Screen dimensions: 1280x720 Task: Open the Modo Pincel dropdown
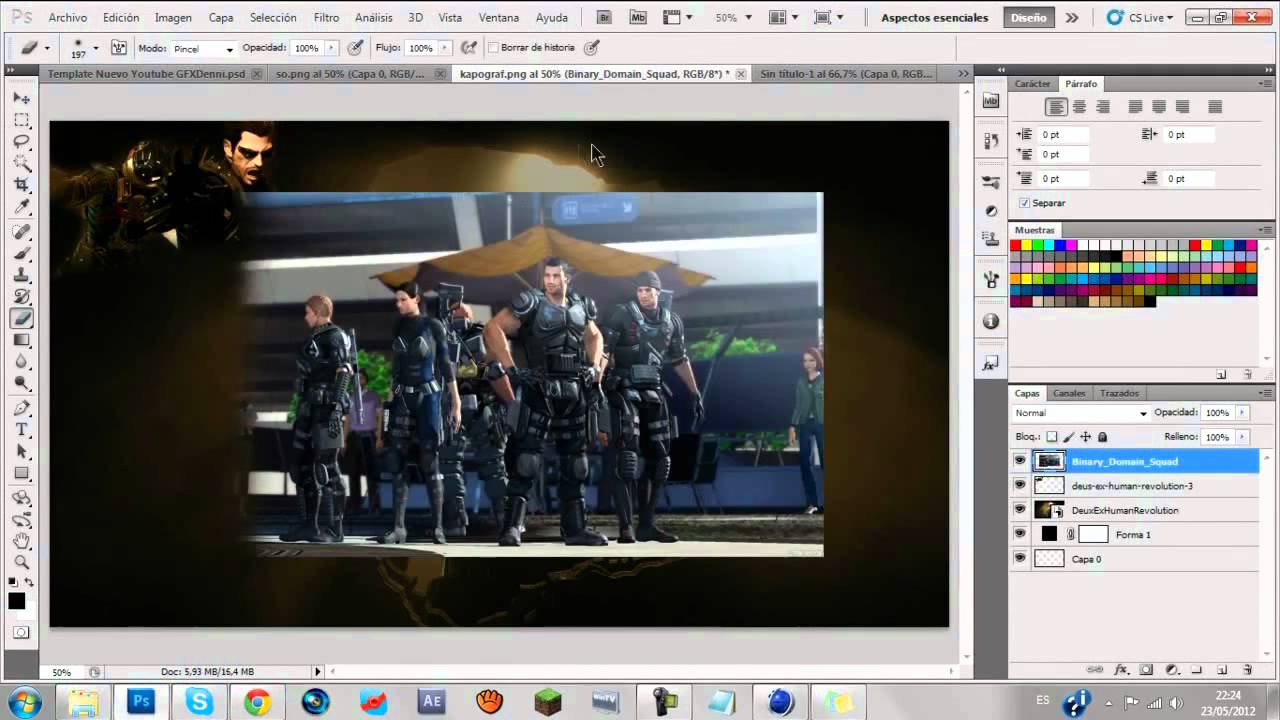click(x=203, y=49)
